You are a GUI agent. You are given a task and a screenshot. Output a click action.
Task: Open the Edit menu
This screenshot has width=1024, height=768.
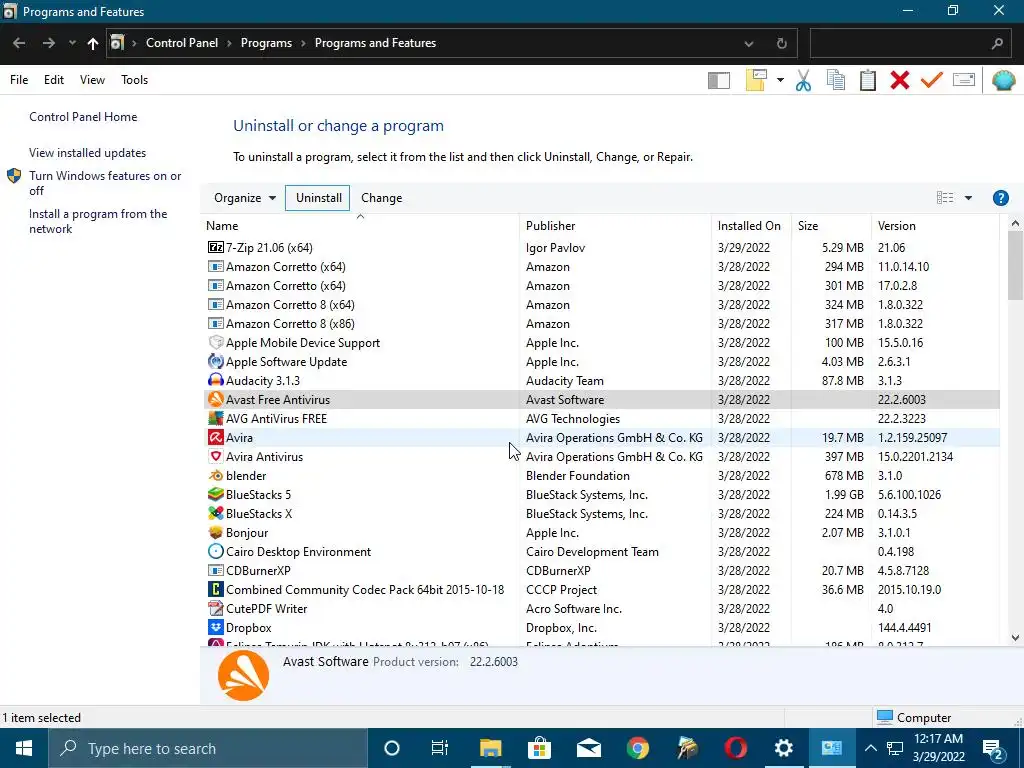pyautogui.click(x=54, y=80)
